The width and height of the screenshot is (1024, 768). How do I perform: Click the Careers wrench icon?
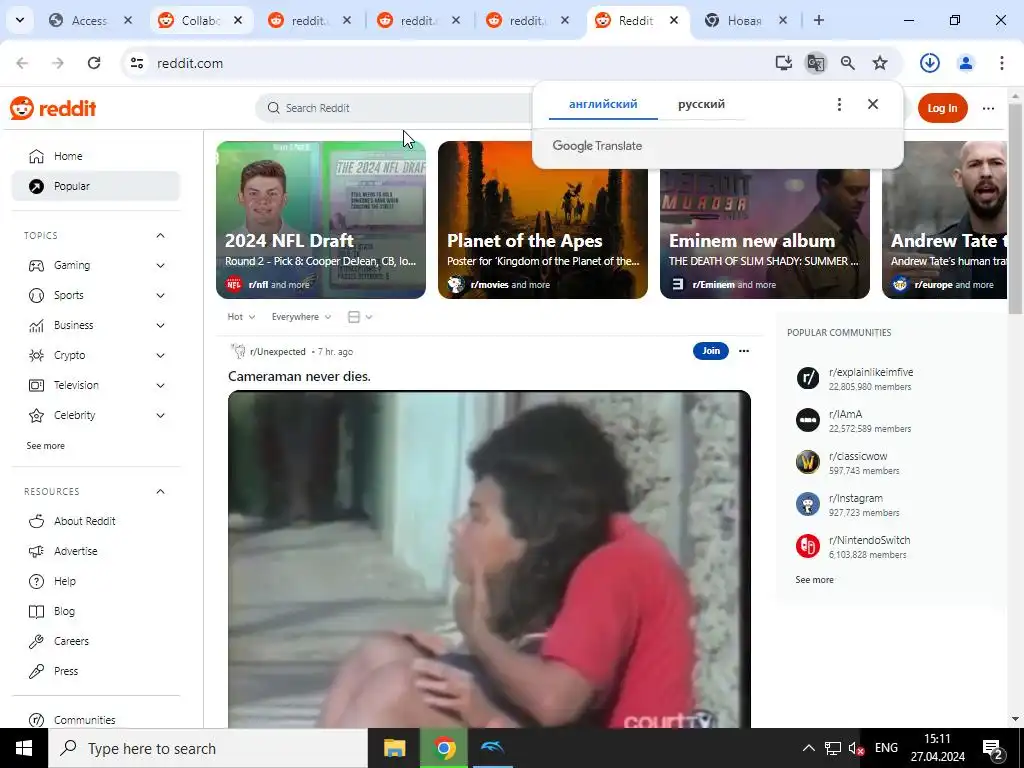[x=37, y=641]
